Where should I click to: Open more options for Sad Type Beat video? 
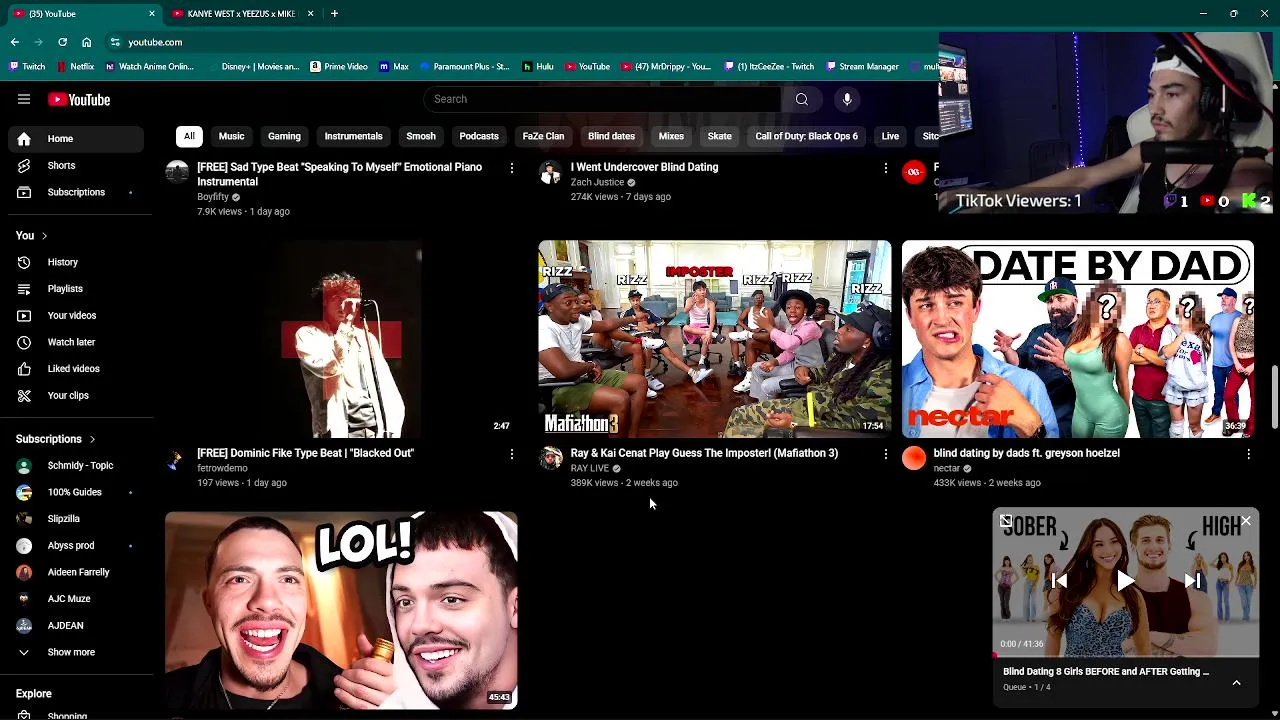(511, 168)
